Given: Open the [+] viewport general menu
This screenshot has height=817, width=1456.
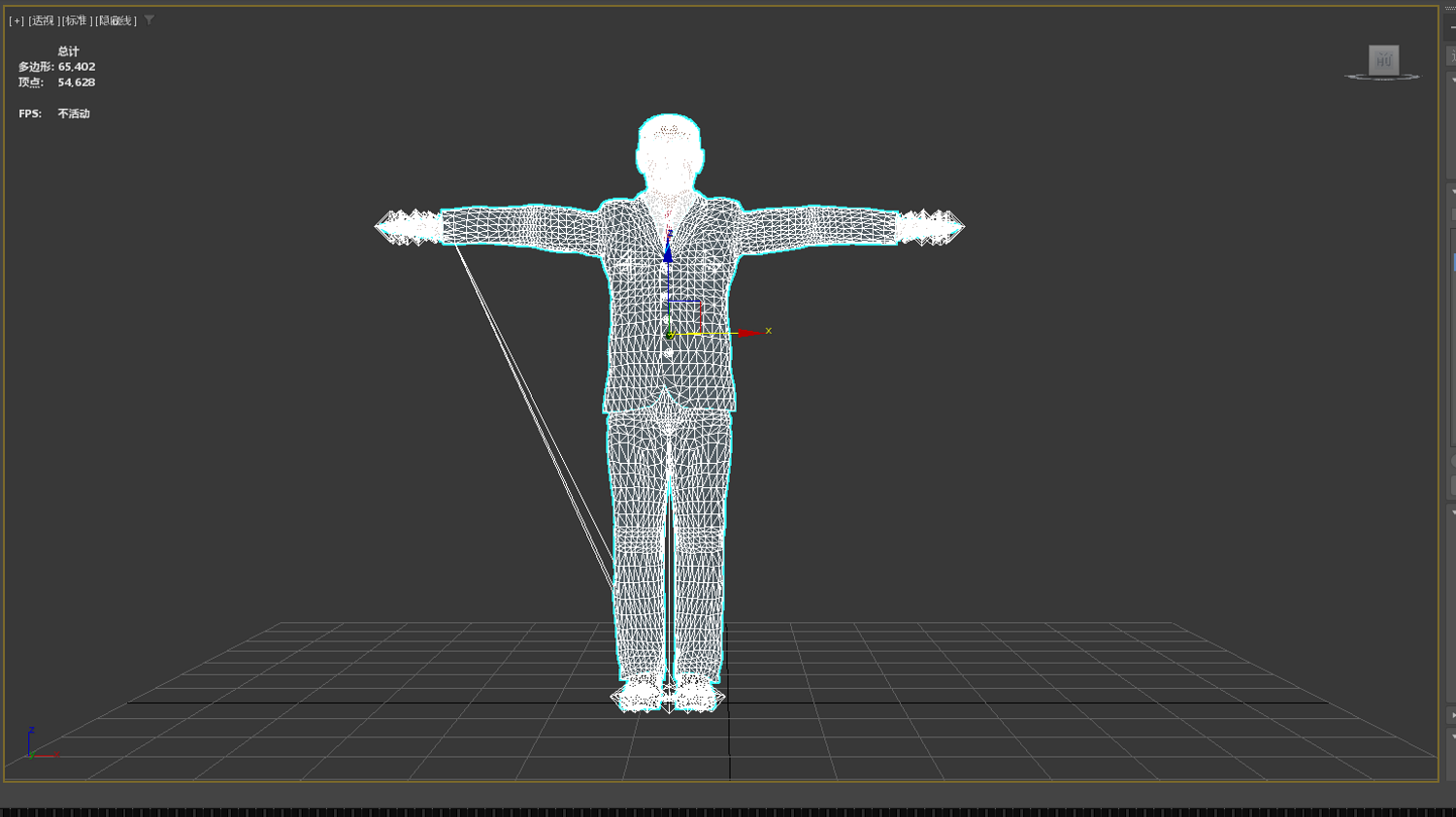Looking at the screenshot, I should point(17,20).
